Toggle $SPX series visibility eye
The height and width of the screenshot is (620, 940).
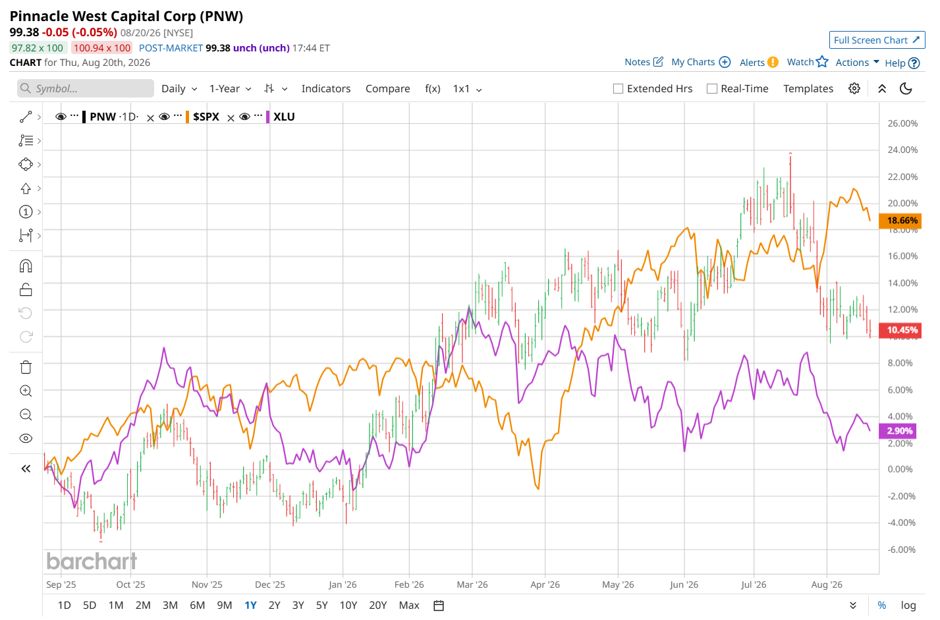(164, 117)
